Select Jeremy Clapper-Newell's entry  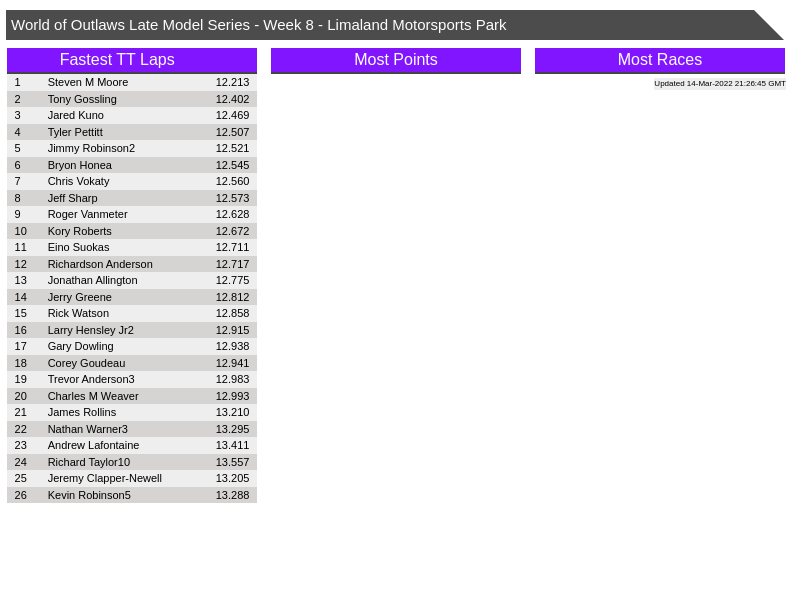pyautogui.click(x=104, y=478)
